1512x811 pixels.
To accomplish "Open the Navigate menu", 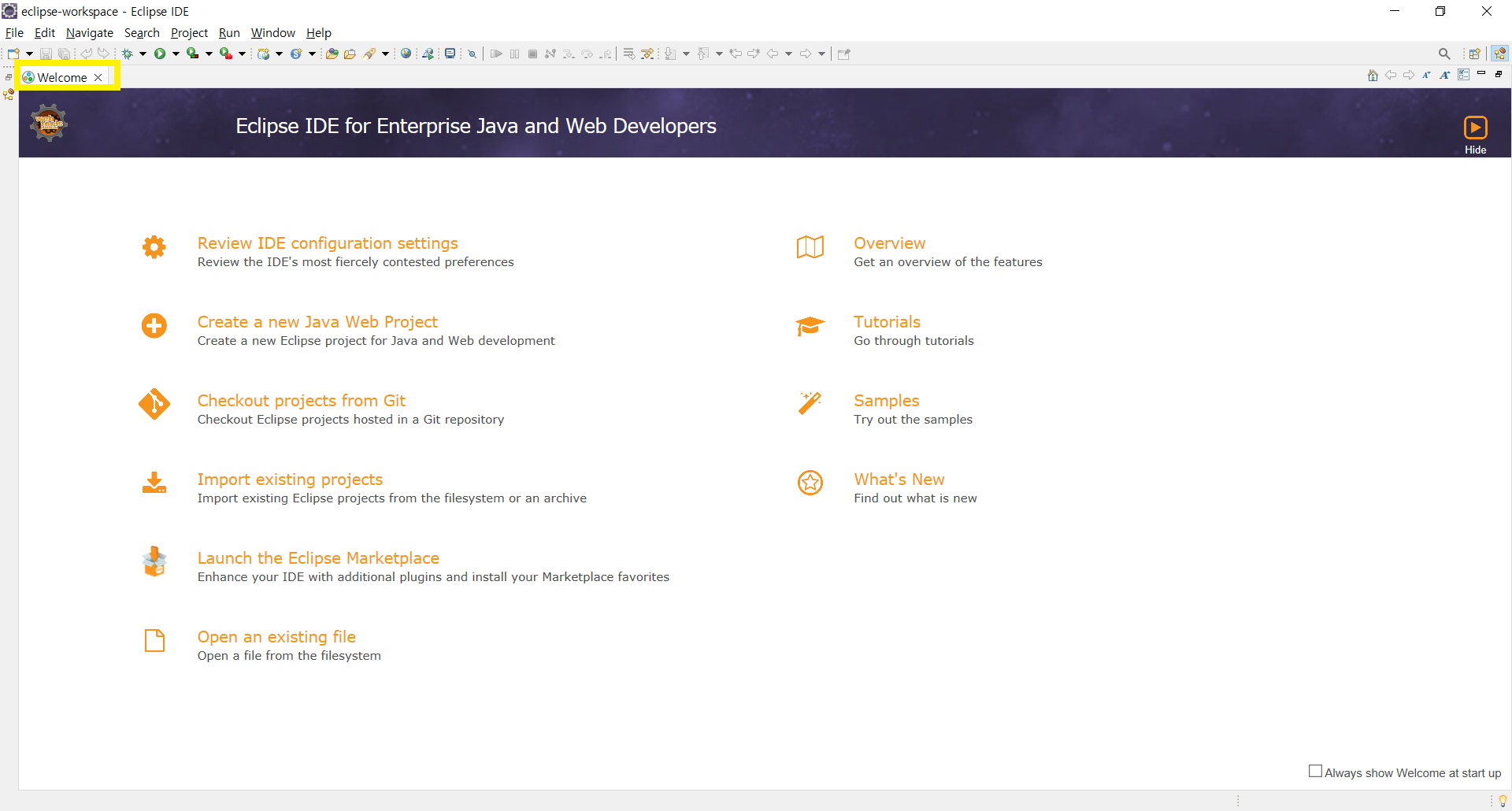I will pos(89,32).
